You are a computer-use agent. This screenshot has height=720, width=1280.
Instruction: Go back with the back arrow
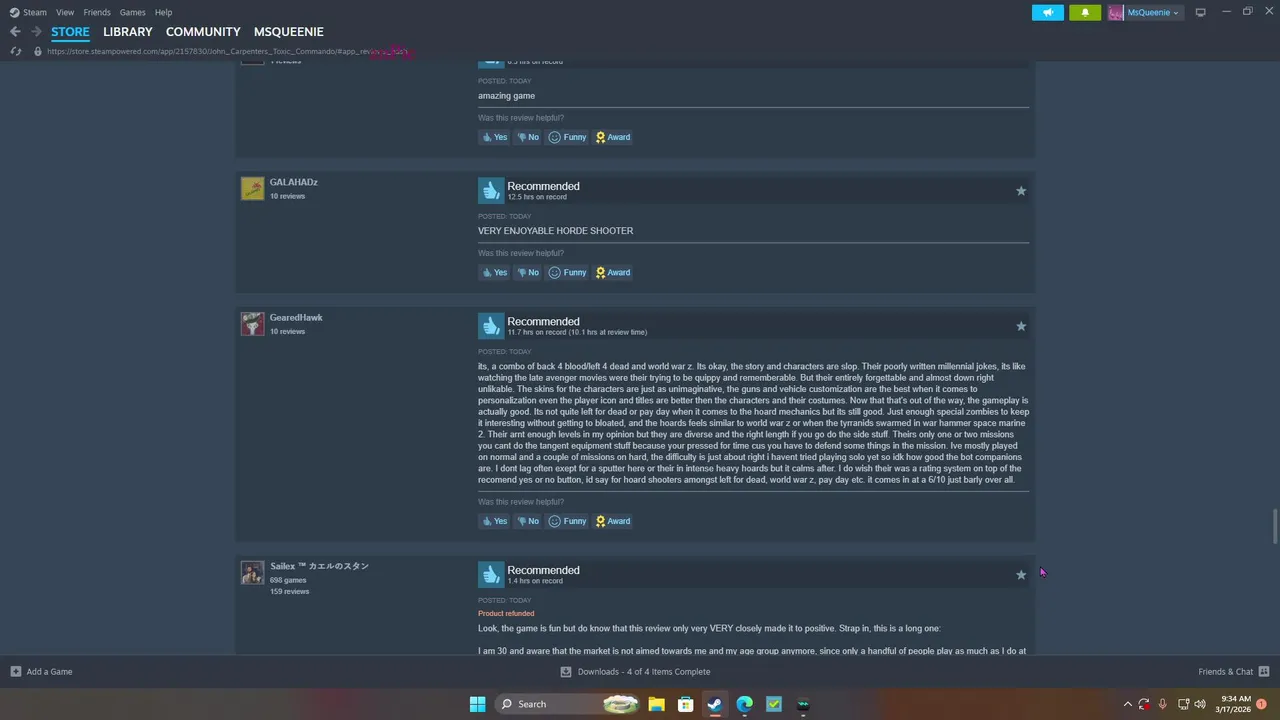coord(15,32)
